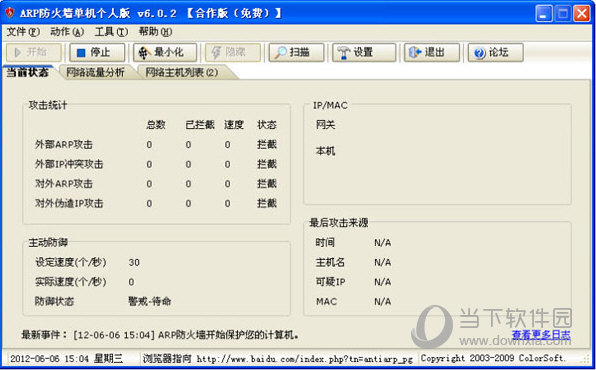Click the 退出 (Exit) toolbar button
Viewport: 596px width, 370px height.
tap(432, 52)
